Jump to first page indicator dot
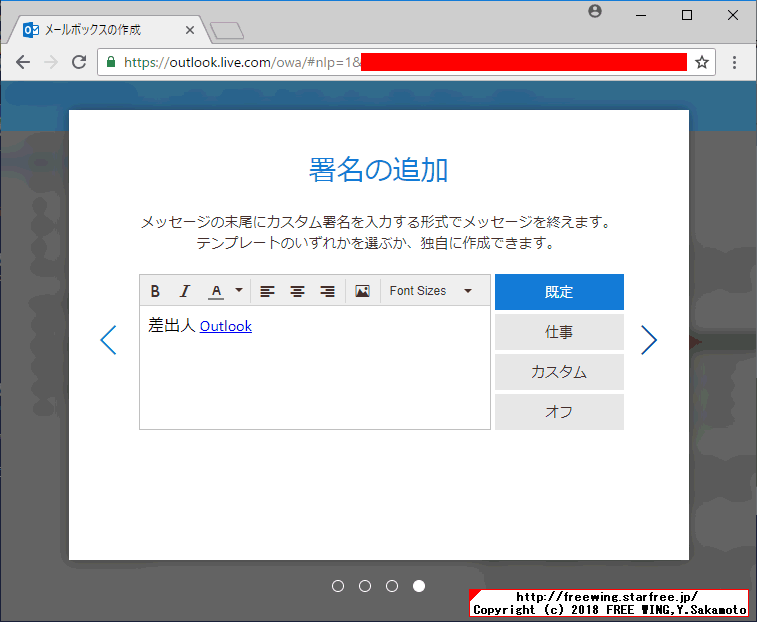This screenshot has height=622, width=757. click(338, 586)
